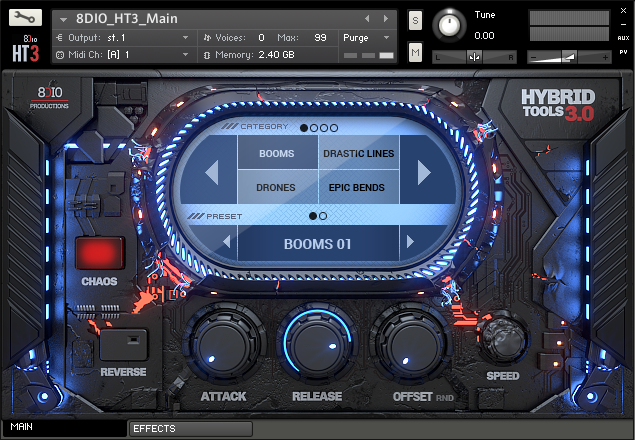Click the Tune value 0.00
The height and width of the screenshot is (440, 635).
[484, 36]
